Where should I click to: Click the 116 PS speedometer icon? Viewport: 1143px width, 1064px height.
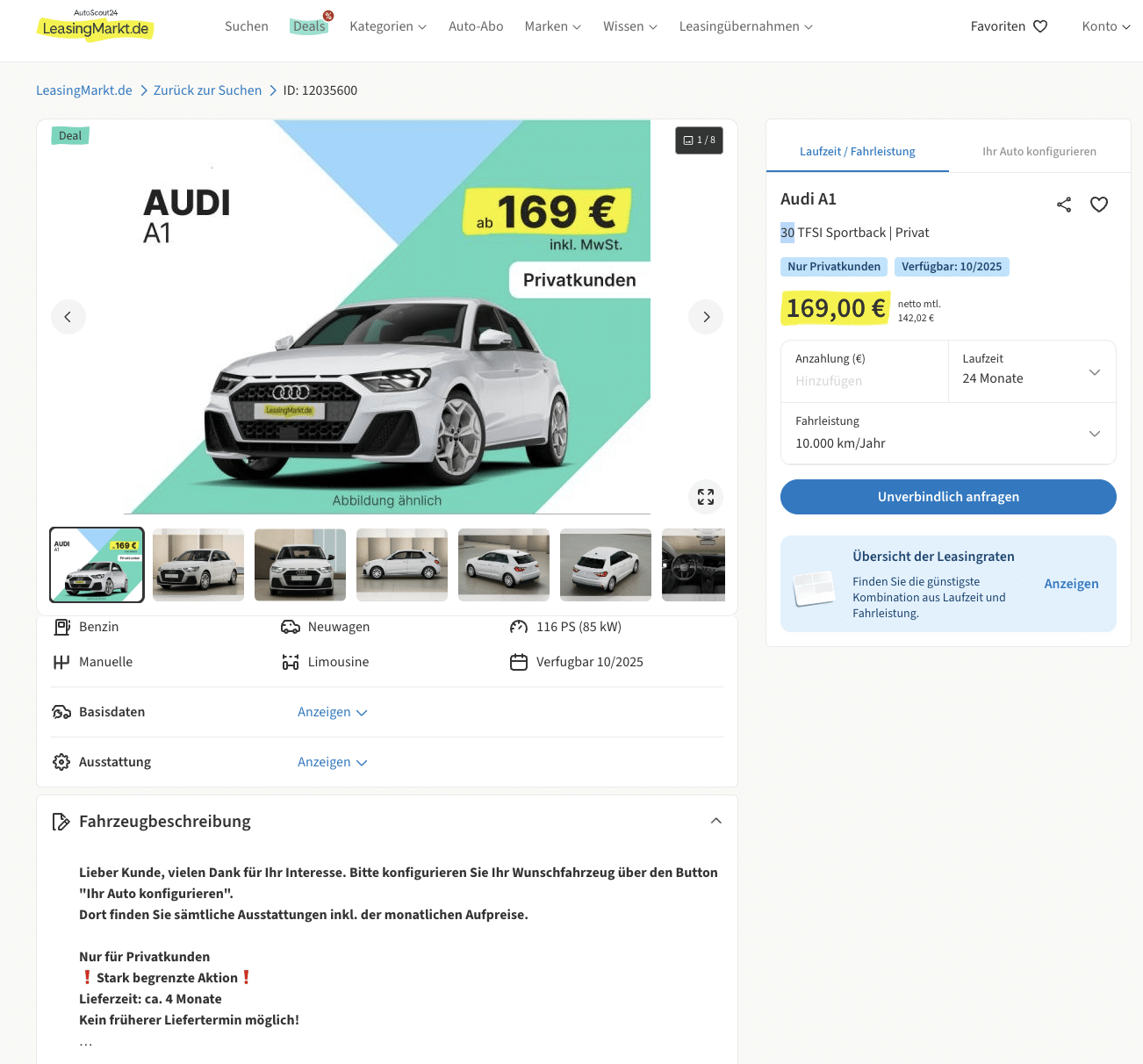coord(519,627)
